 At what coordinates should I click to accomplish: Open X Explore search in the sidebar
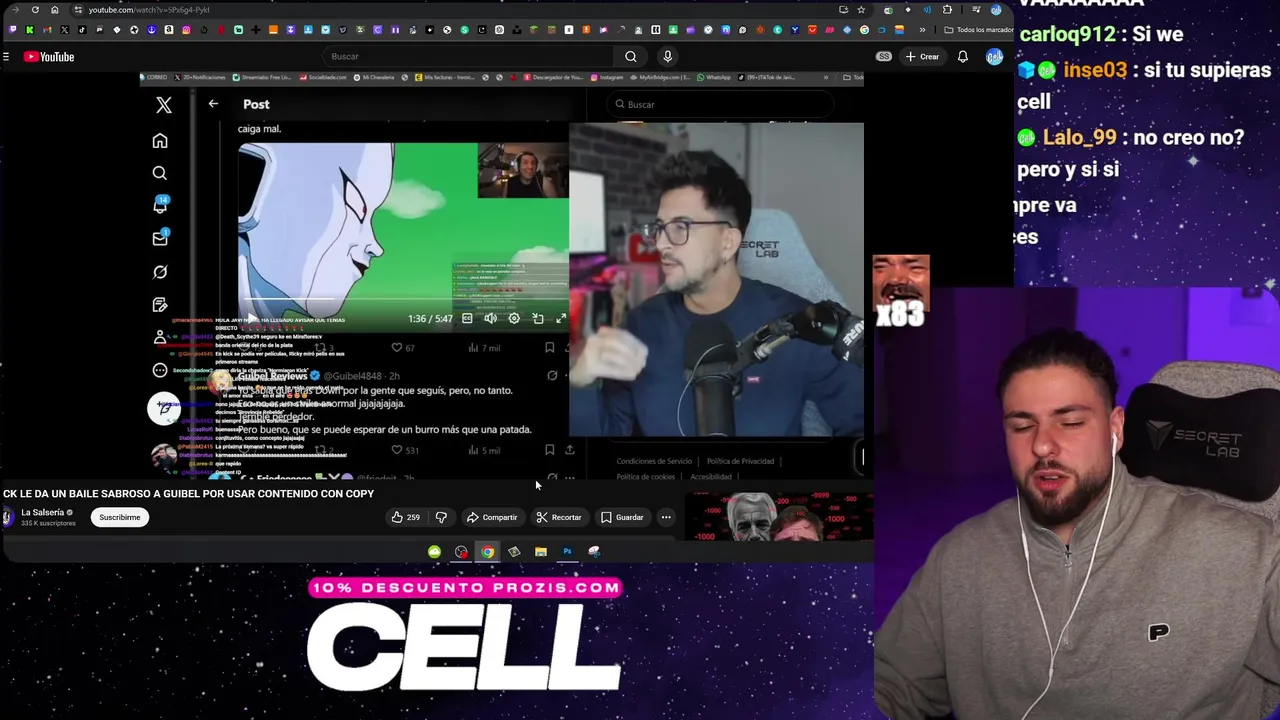(160, 174)
